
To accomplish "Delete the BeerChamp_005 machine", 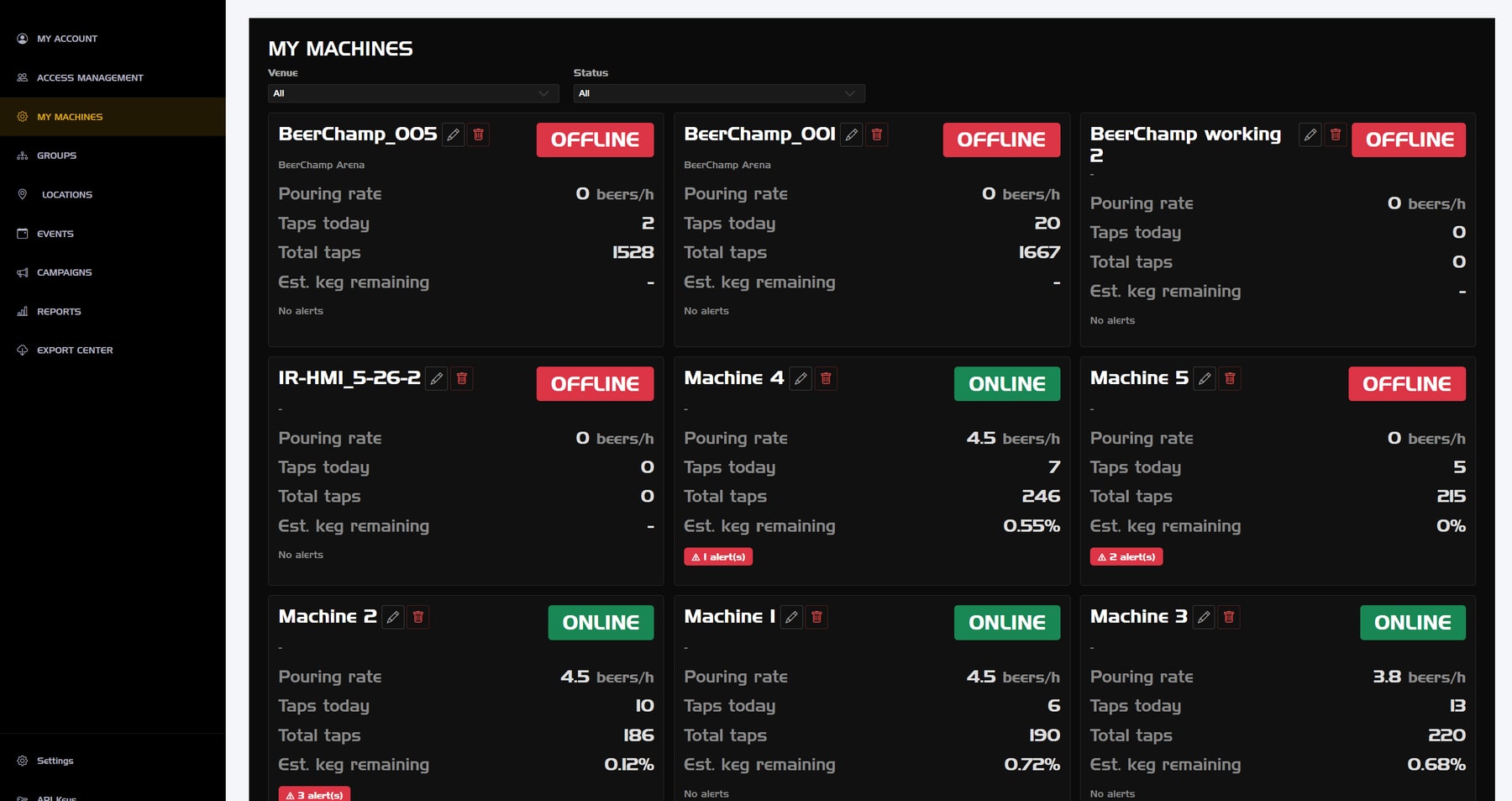I will click(x=478, y=134).
